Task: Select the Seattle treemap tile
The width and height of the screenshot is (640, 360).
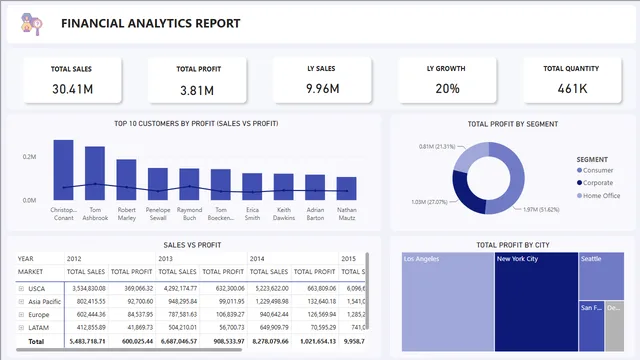Action: [x=601, y=276]
